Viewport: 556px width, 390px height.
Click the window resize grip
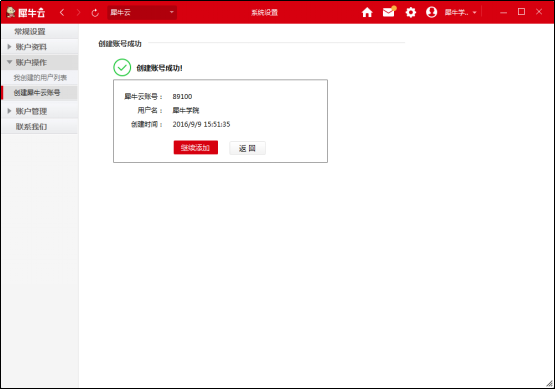550,383
